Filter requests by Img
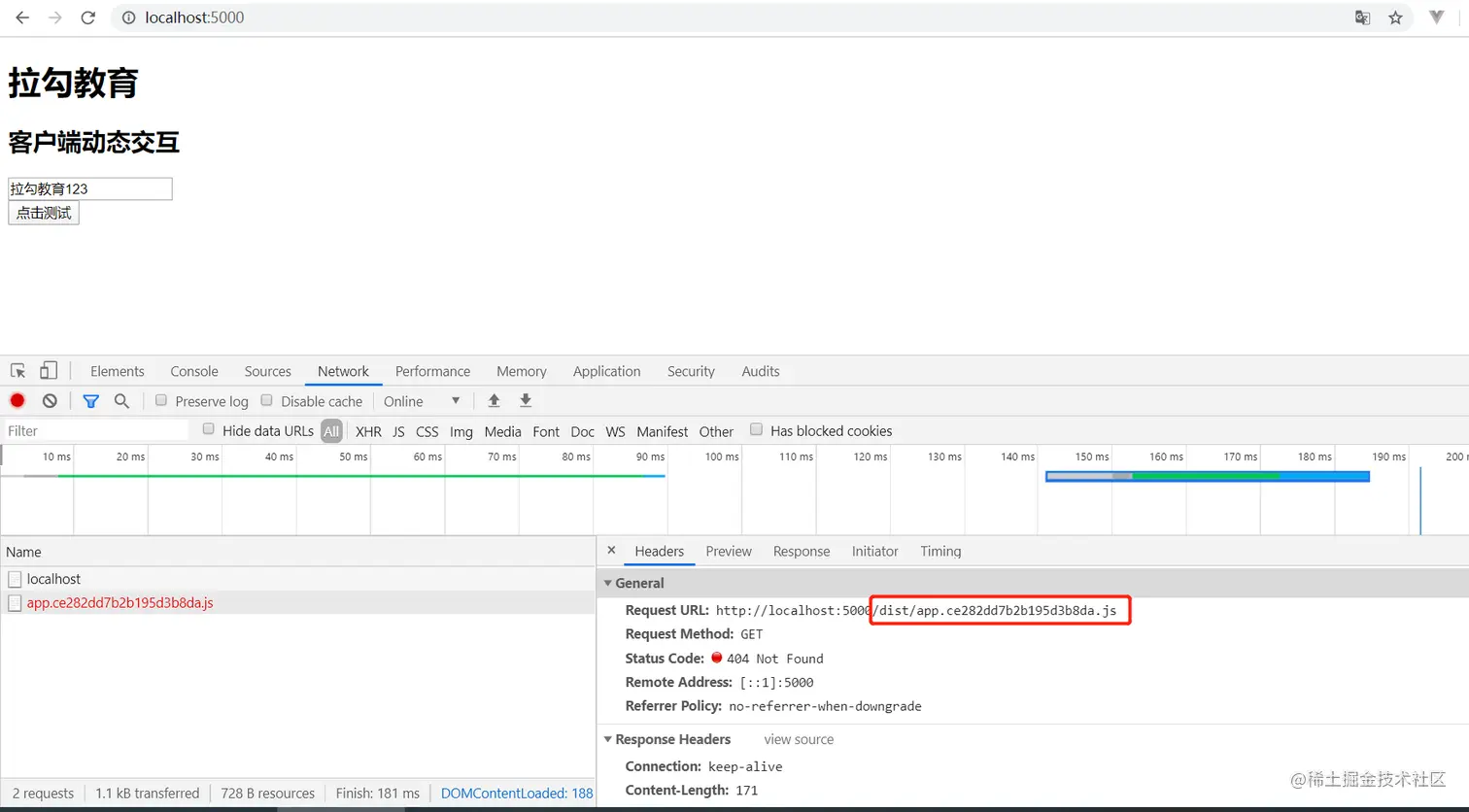This screenshot has height=812, width=1469. tap(461, 431)
